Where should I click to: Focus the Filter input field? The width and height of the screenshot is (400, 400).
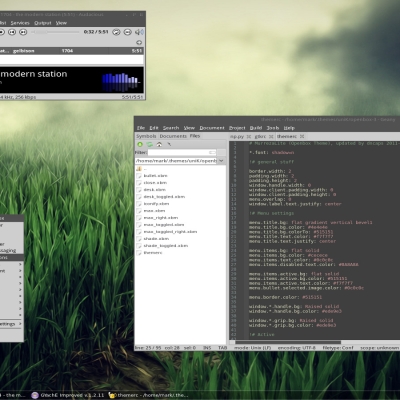[182, 152]
